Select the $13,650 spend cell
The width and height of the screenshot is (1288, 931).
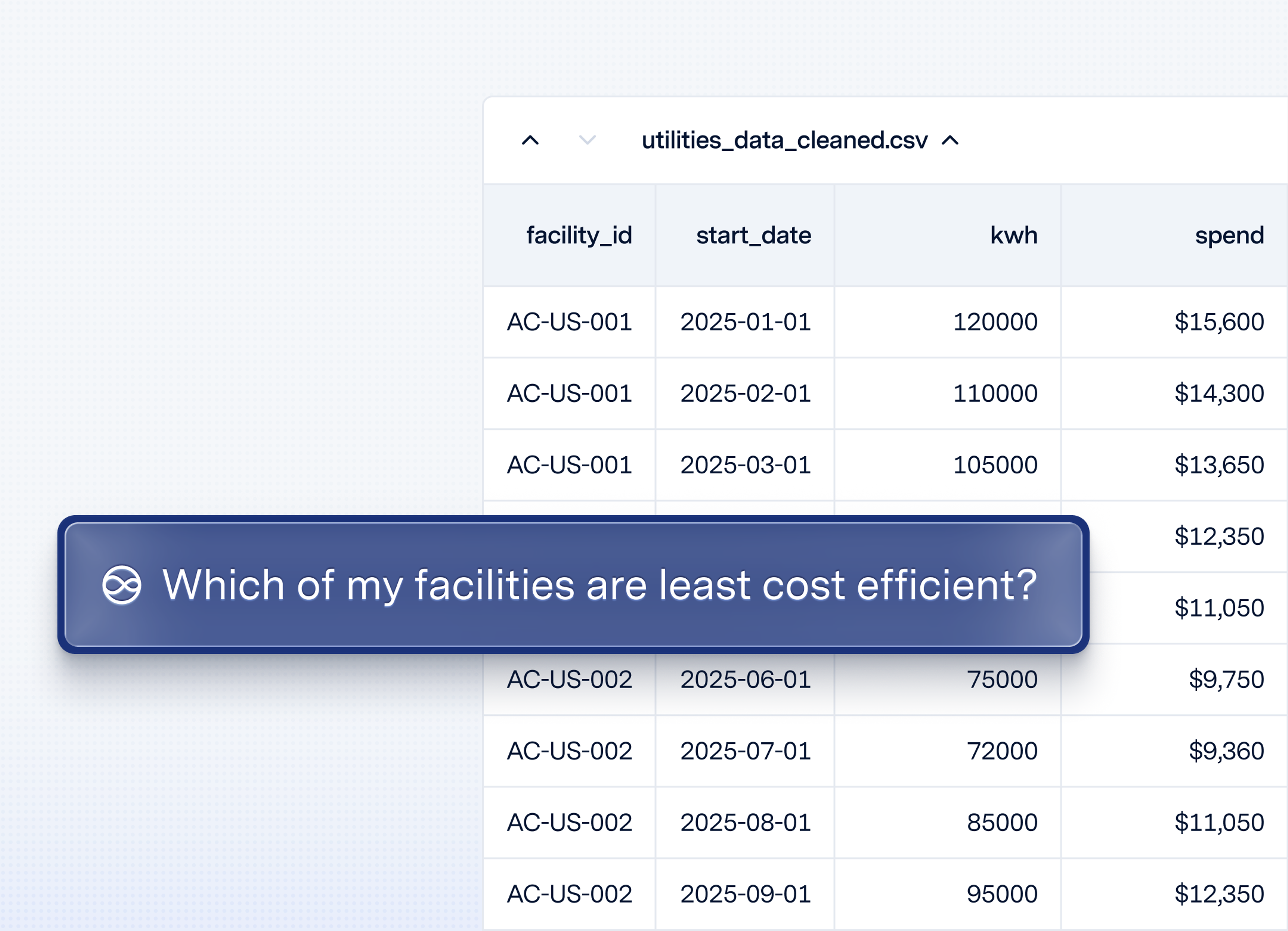[x=1174, y=465]
